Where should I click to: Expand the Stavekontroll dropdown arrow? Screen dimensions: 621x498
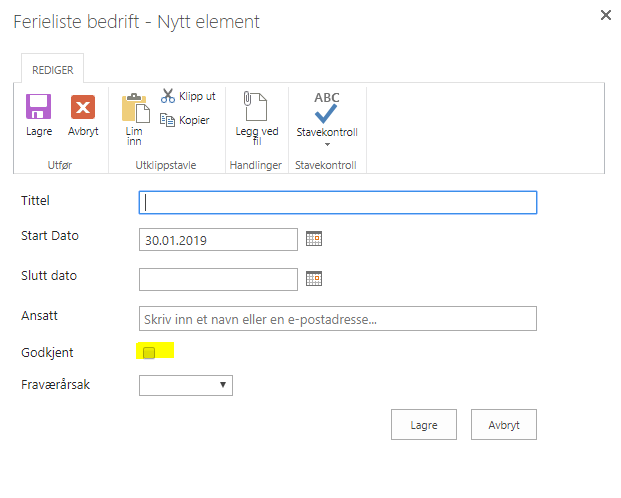pos(327,145)
